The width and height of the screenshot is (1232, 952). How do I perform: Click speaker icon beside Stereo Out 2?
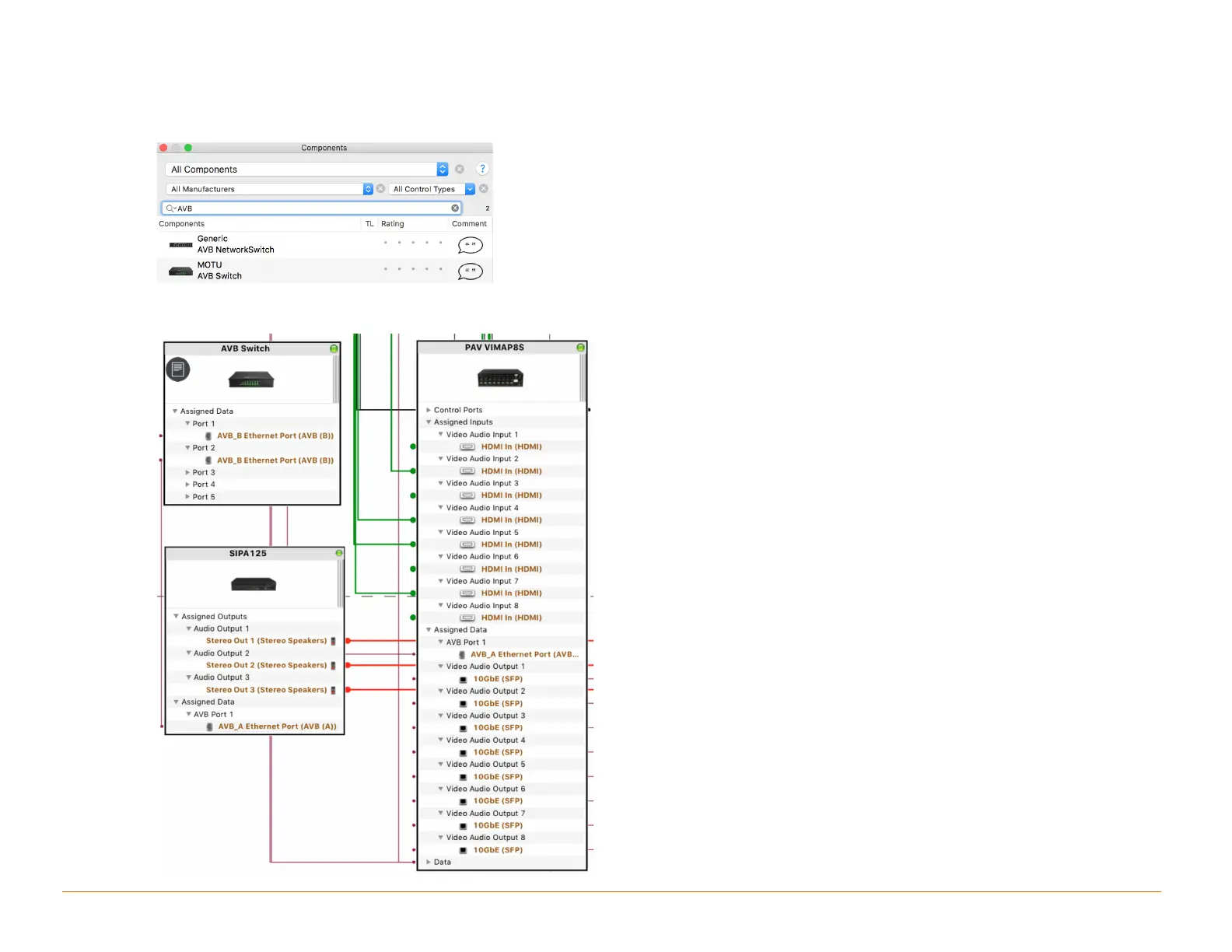(333, 666)
